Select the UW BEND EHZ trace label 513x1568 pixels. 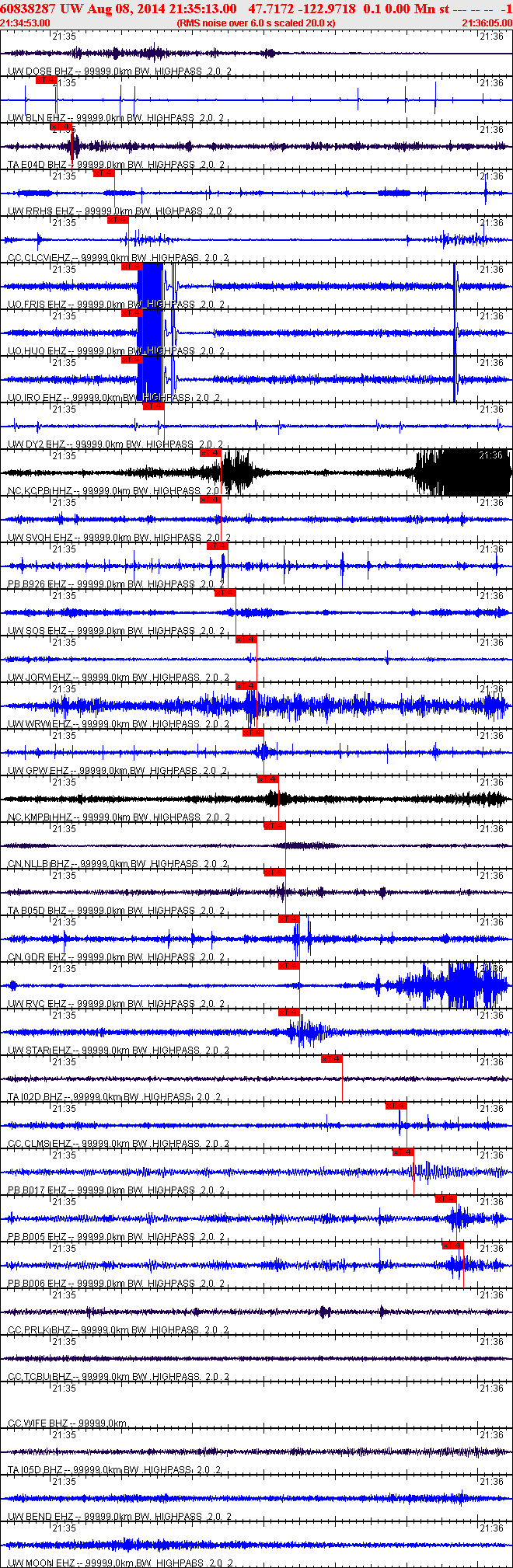click(119, 1517)
